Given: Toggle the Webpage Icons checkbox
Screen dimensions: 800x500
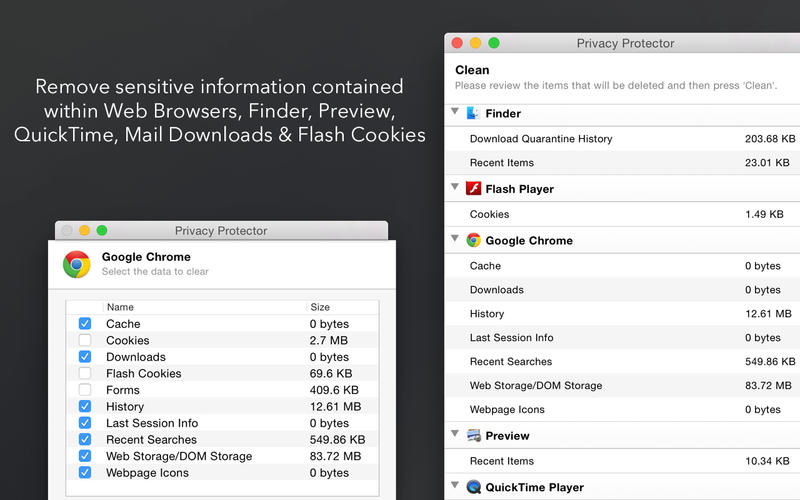Looking at the screenshot, I should click(x=85, y=472).
